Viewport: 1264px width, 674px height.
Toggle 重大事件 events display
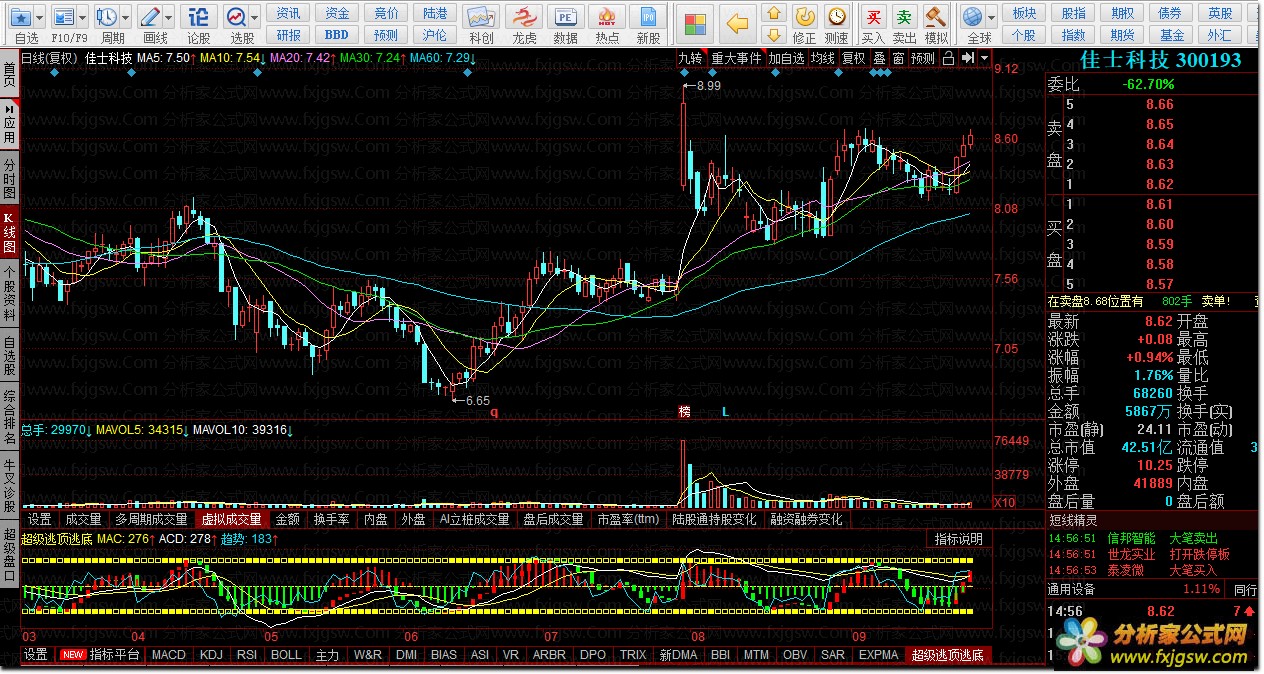click(736, 58)
